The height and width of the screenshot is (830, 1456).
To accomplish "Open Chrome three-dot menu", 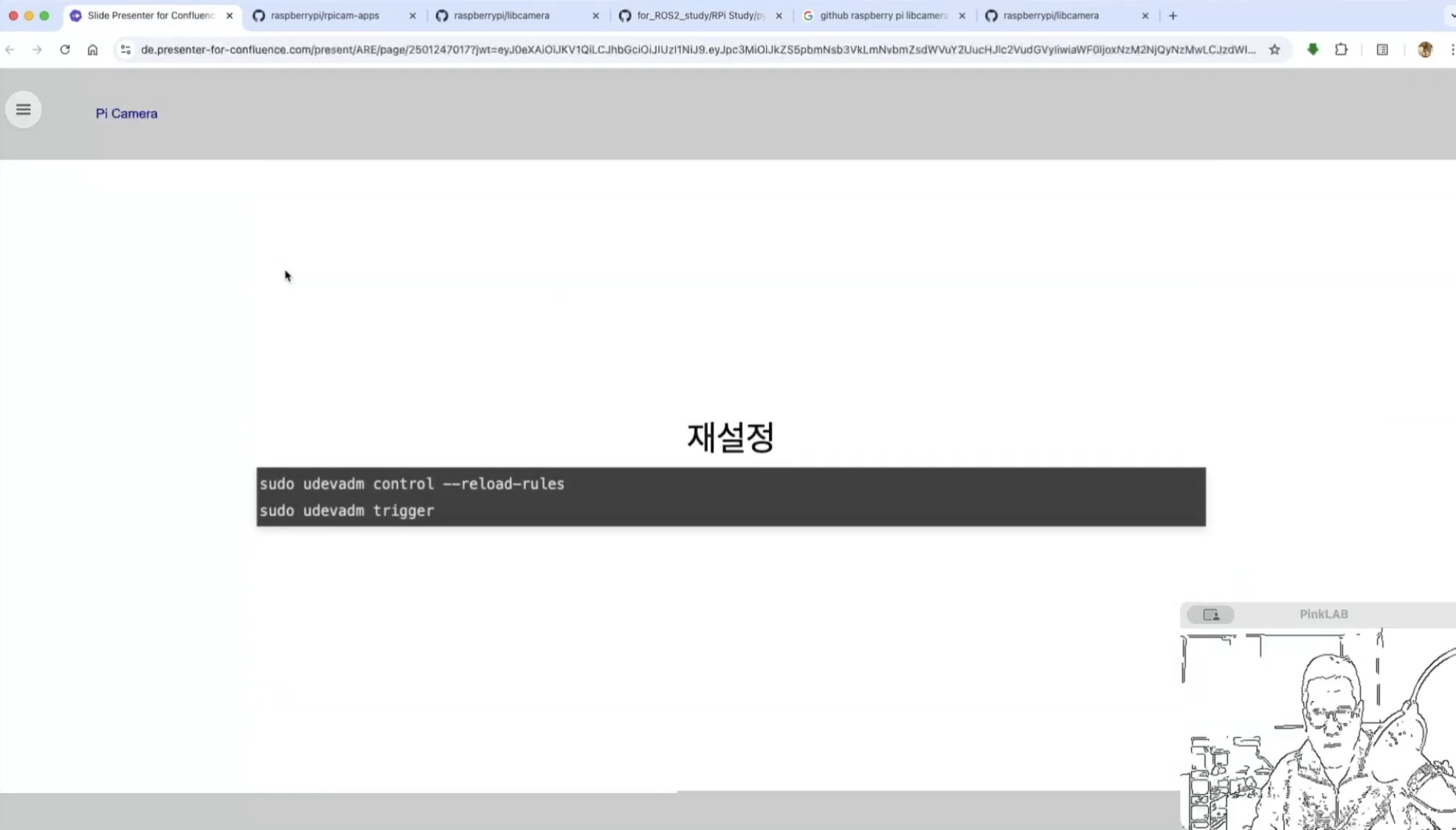I will pos(1452,49).
